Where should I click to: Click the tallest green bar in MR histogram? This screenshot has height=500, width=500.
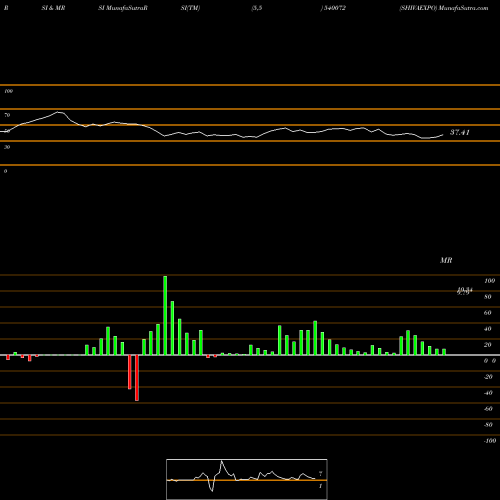coord(165,315)
